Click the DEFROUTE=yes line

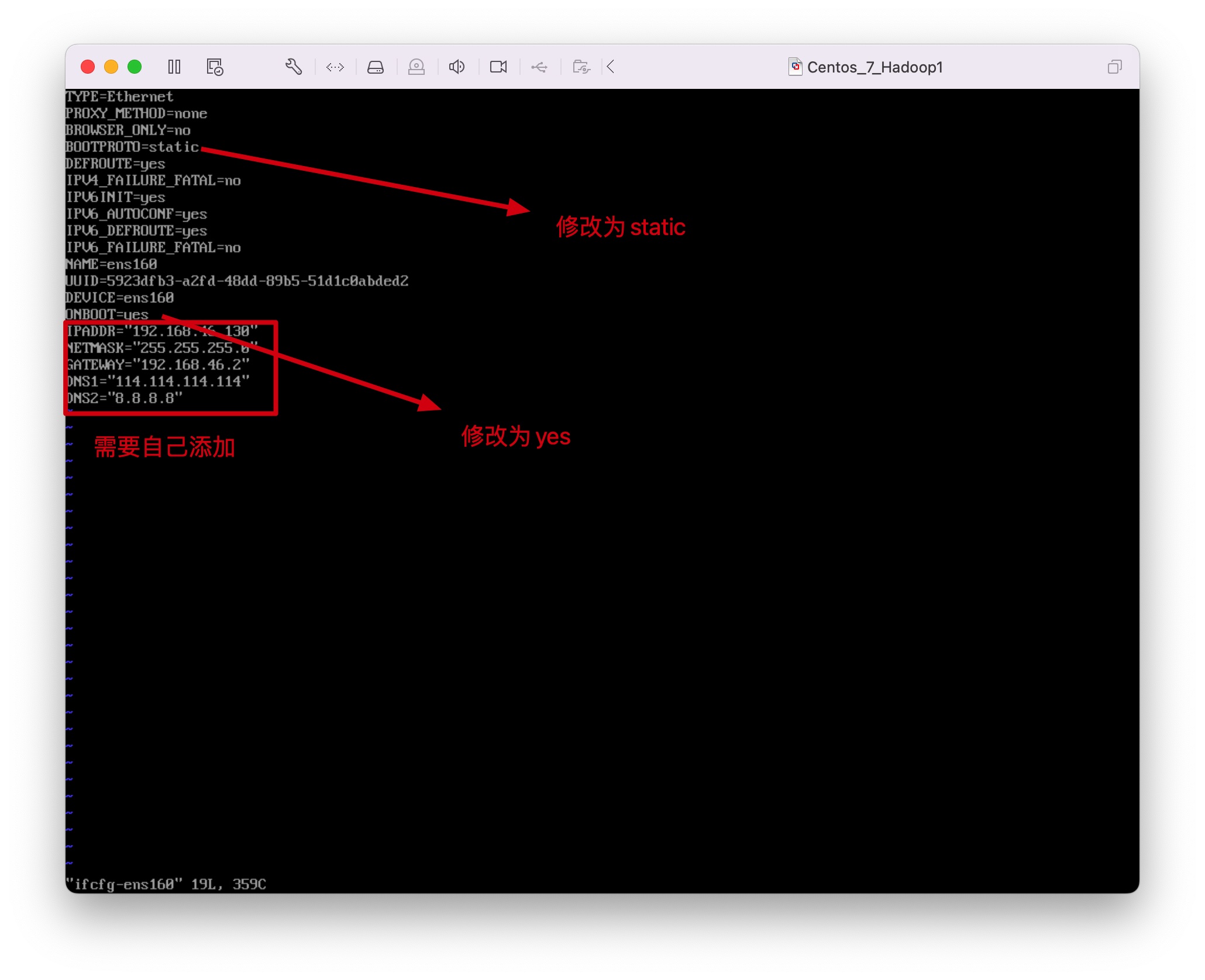115,164
